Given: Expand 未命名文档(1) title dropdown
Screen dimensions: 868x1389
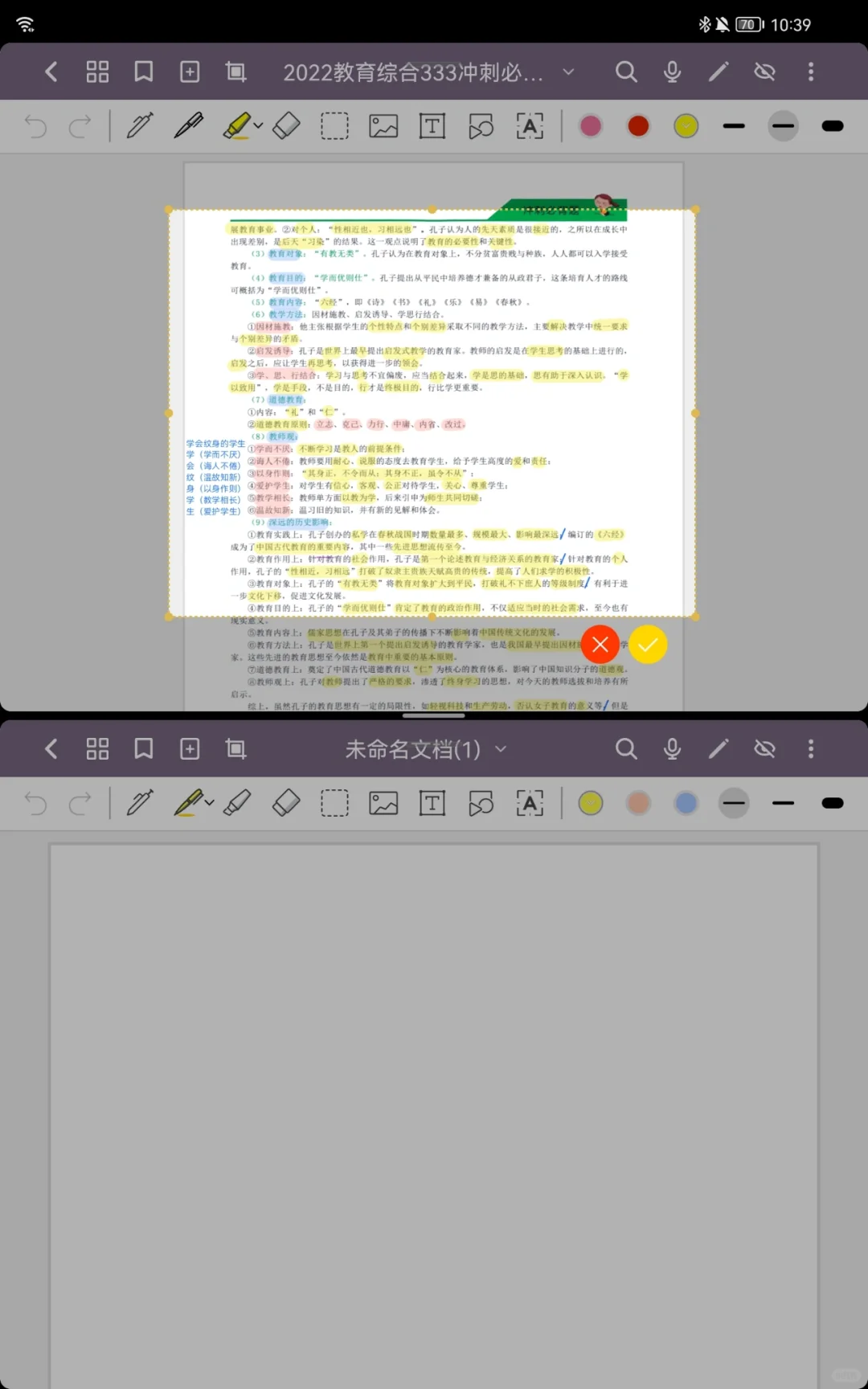Looking at the screenshot, I should pyautogui.click(x=501, y=749).
